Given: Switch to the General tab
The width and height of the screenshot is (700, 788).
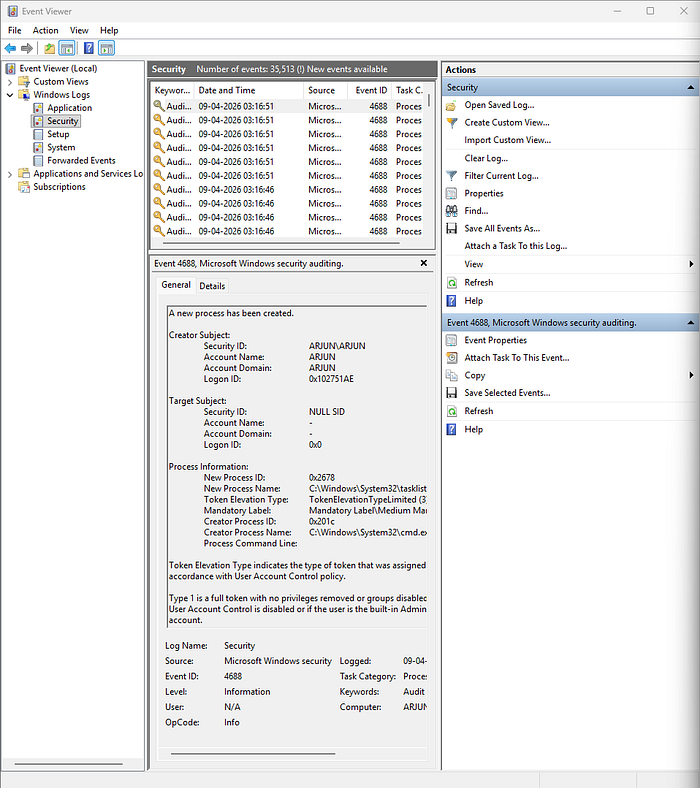Looking at the screenshot, I should [176, 285].
